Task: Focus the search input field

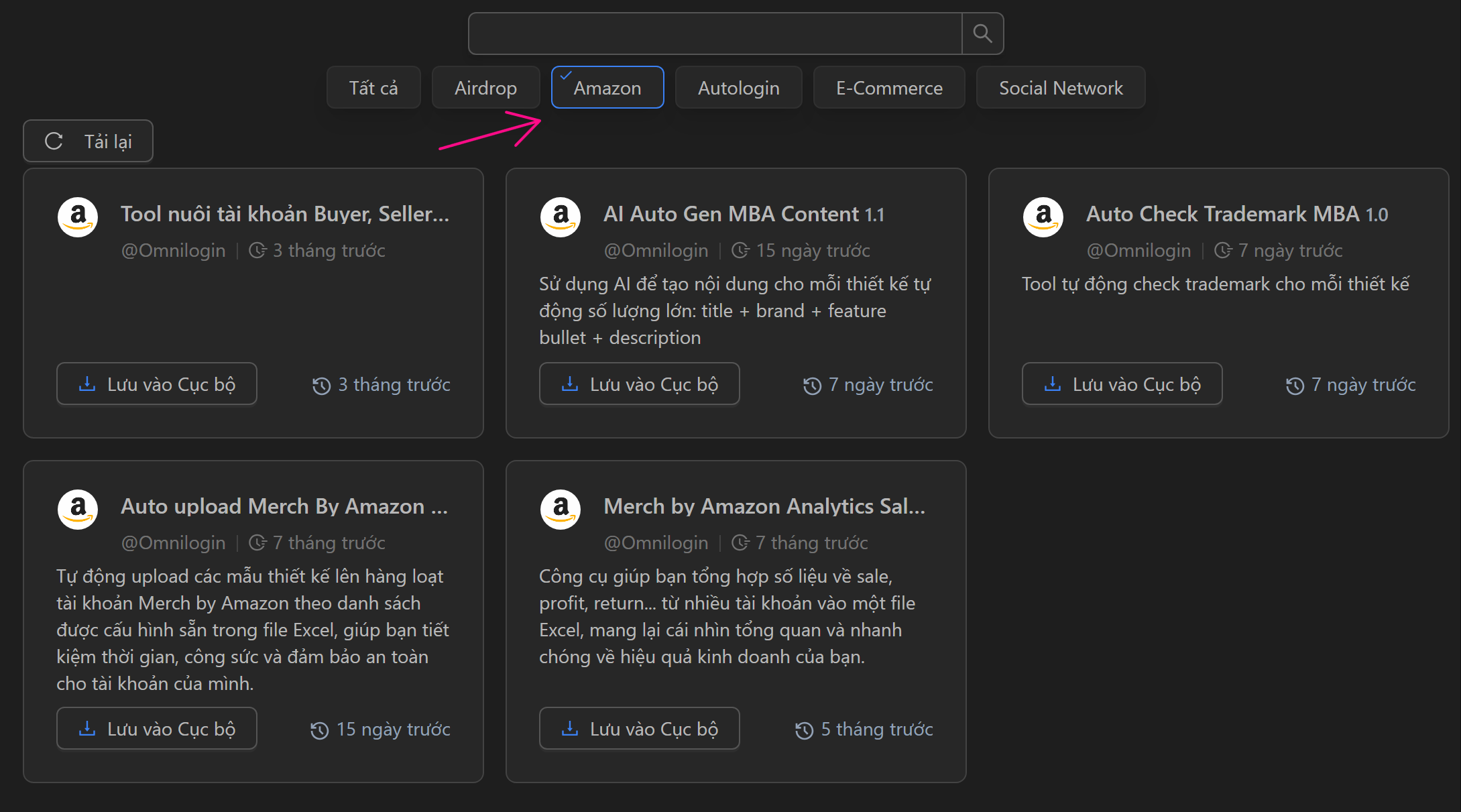Action: pos(715,34)
